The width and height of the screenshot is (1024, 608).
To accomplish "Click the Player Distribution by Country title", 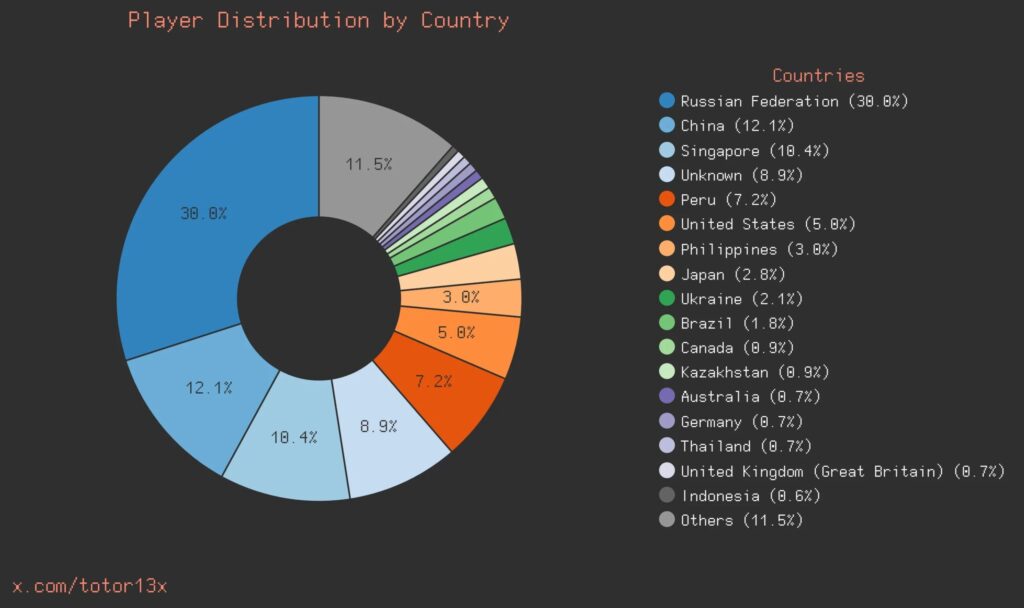I will click(x=317, y=20).
